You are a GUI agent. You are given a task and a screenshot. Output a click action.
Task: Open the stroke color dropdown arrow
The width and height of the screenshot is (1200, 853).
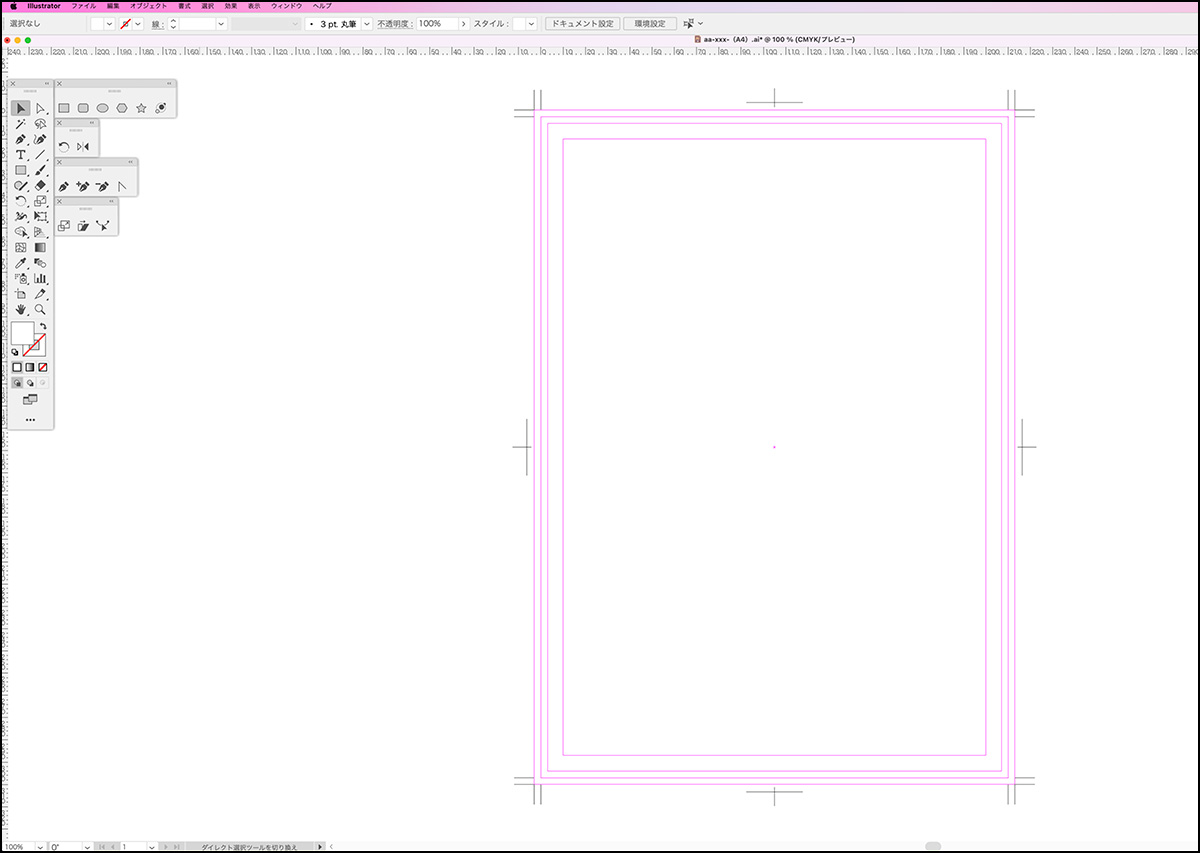tap(138, 23)
